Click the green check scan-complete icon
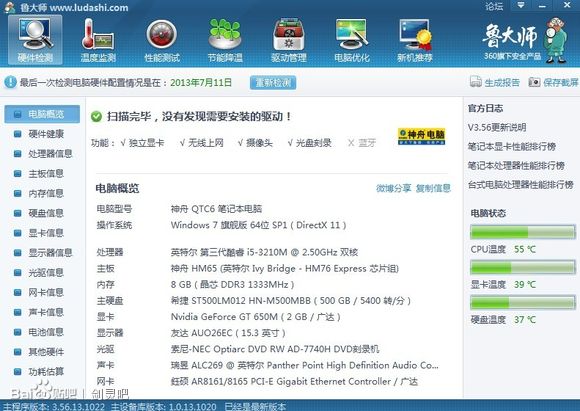This screenshot has width=580, height=411. coord(96,117)
